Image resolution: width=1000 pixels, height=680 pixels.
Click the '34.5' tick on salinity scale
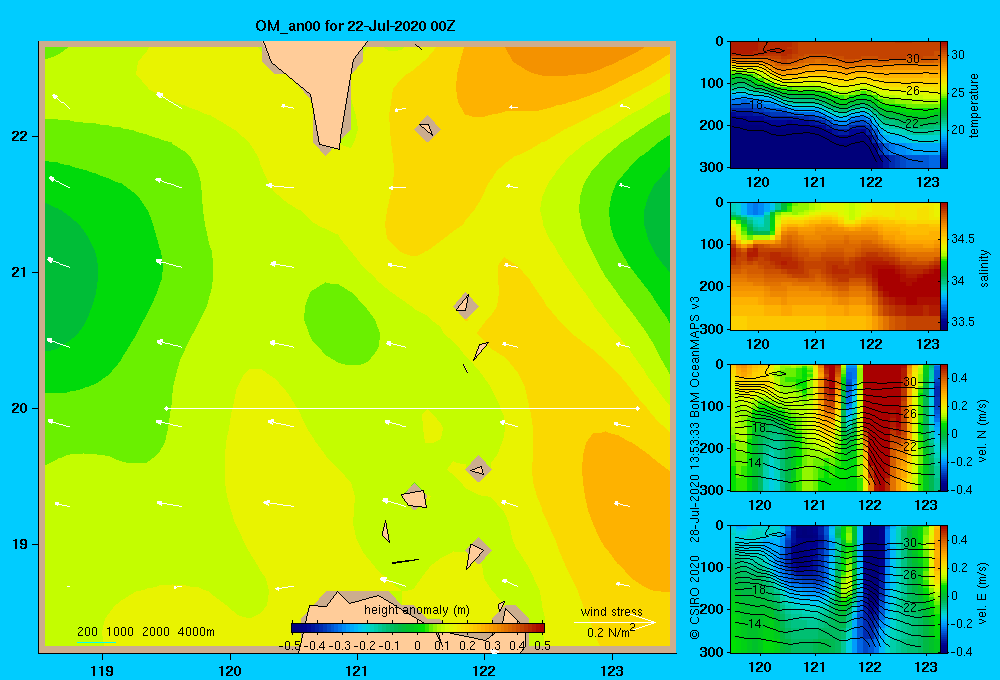coord(962,239)
